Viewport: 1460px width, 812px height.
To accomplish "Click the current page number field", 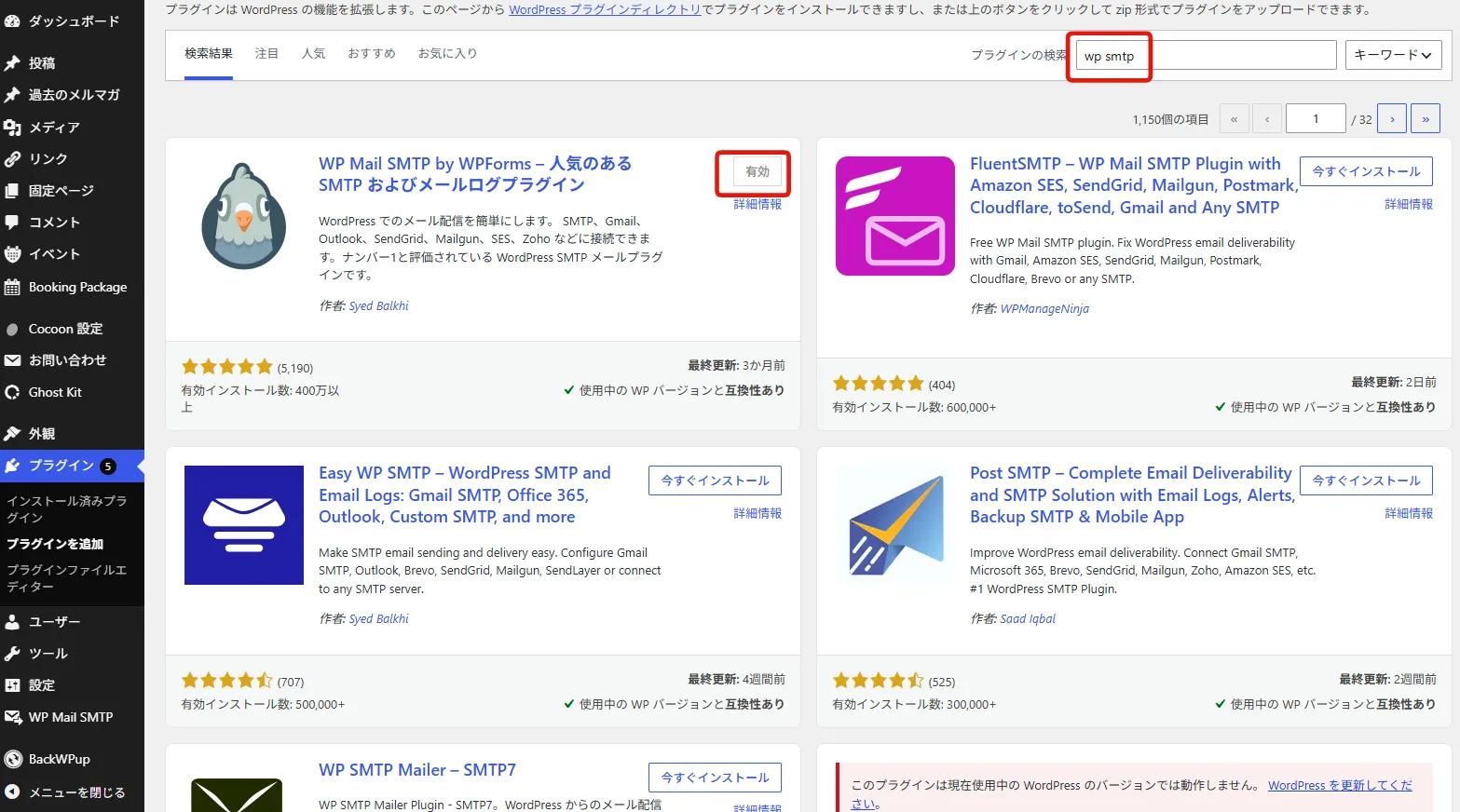I will click(1316, 119).
